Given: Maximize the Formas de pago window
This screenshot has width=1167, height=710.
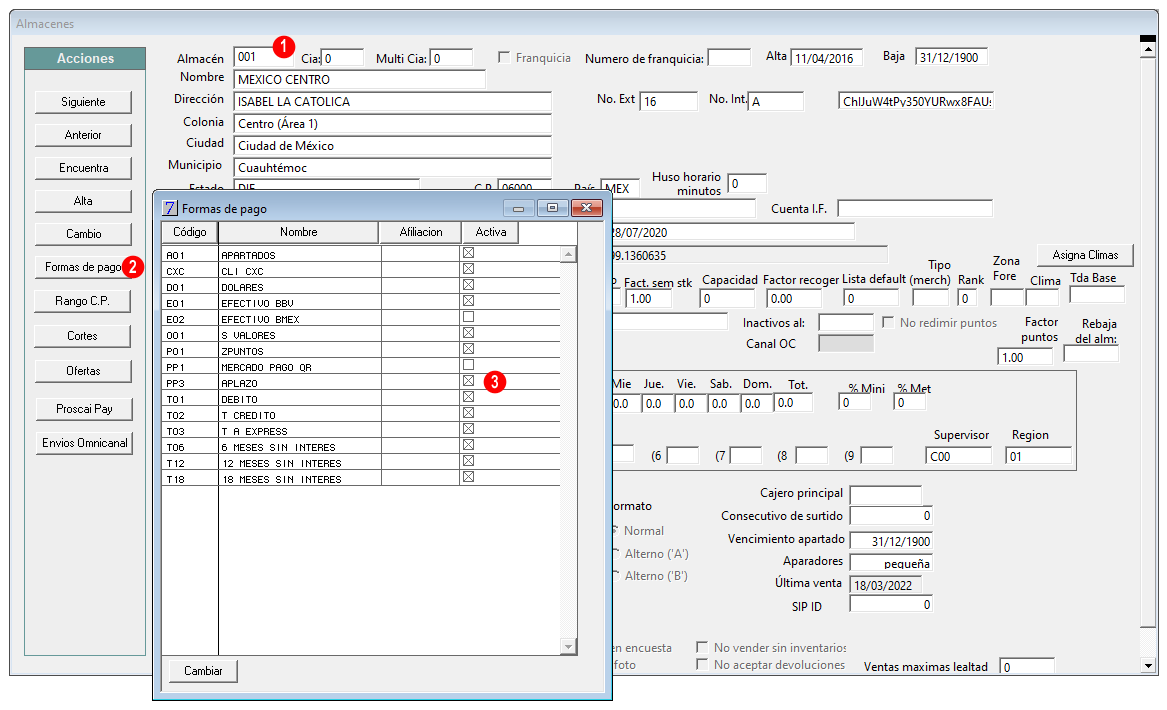Looking at the screenshot, I should (x=552, y=208).
